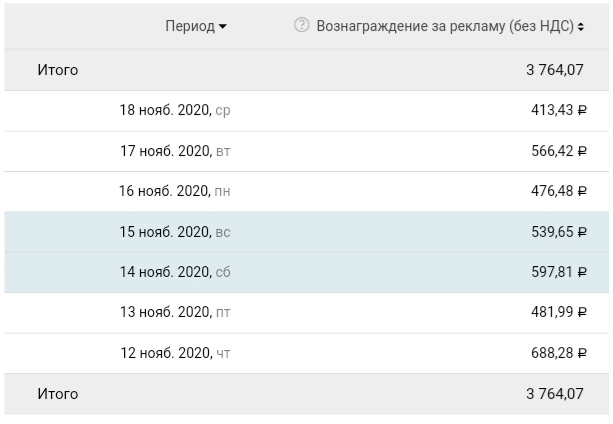Screen dimensions: 613x424
Task: Select the 18 нояб. 2020 row
Action: [175, 111]
